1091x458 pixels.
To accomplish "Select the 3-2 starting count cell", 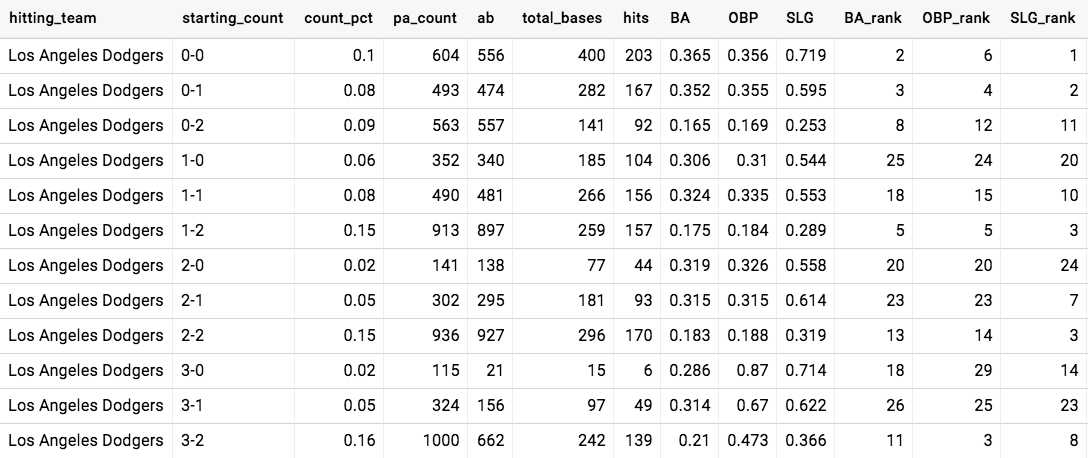I will pos(192,441).
